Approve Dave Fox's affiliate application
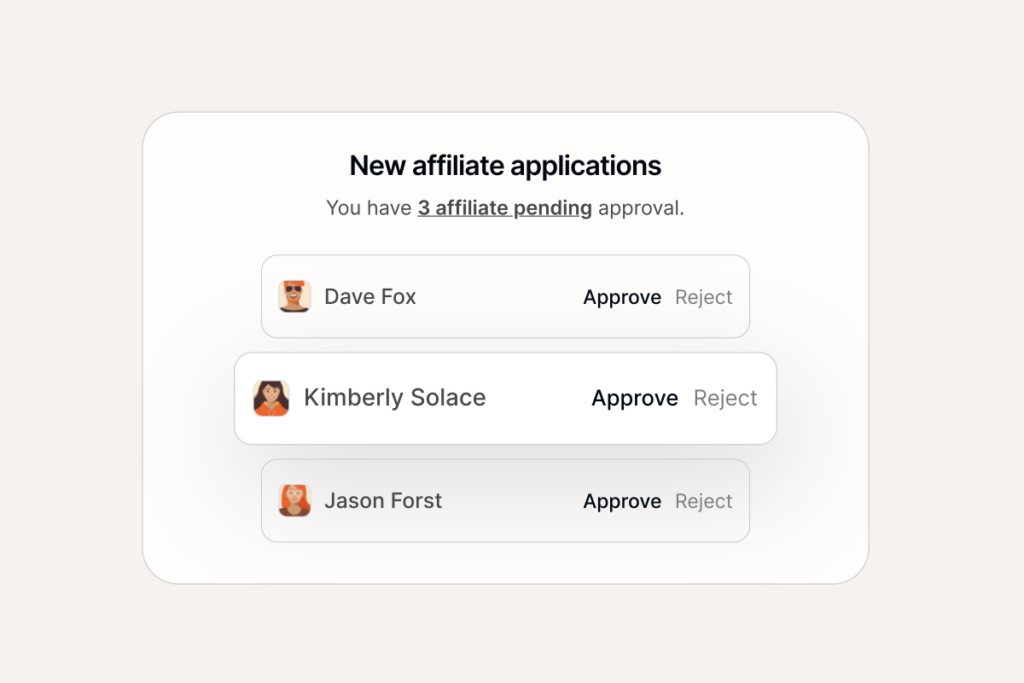This screenshot has width=1024, height=683. pos(622,296)
